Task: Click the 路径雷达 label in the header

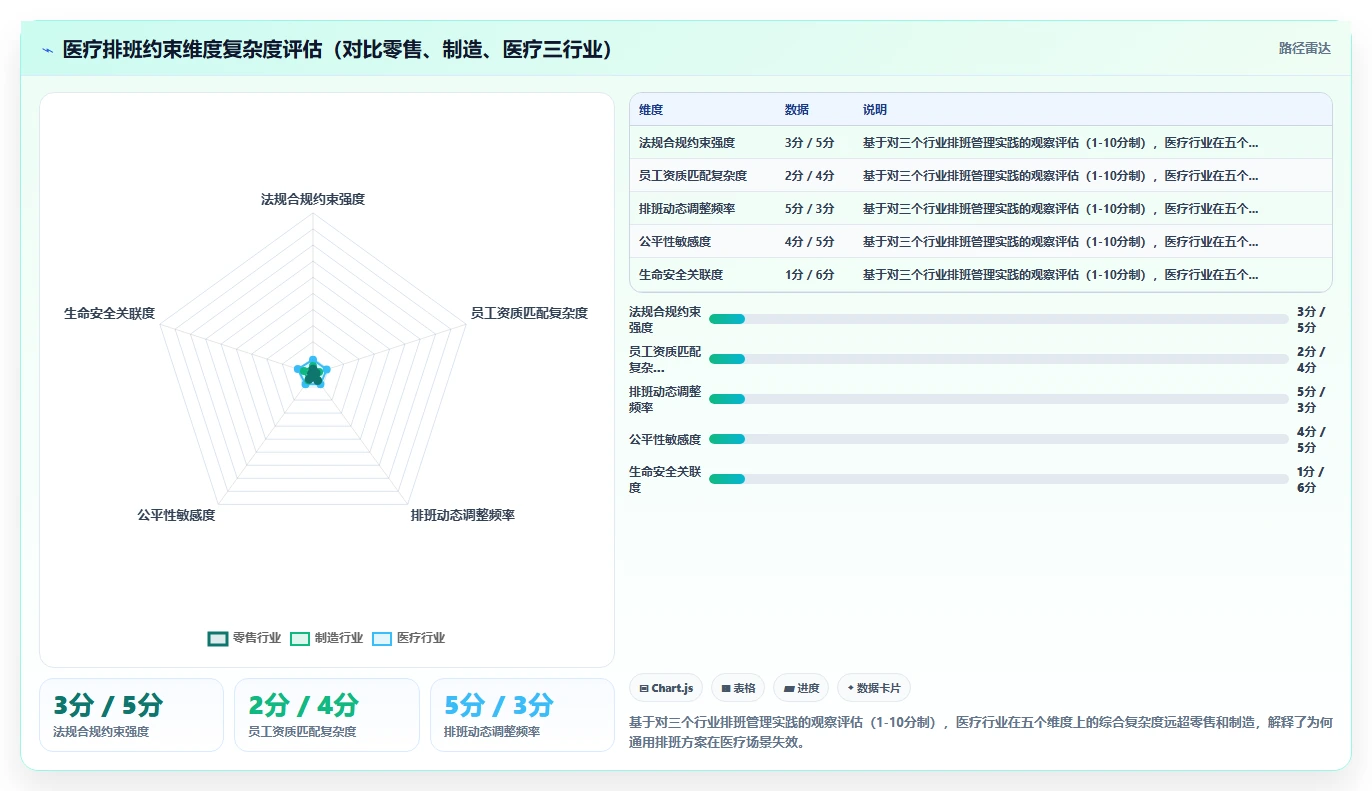Action: 1305,48
